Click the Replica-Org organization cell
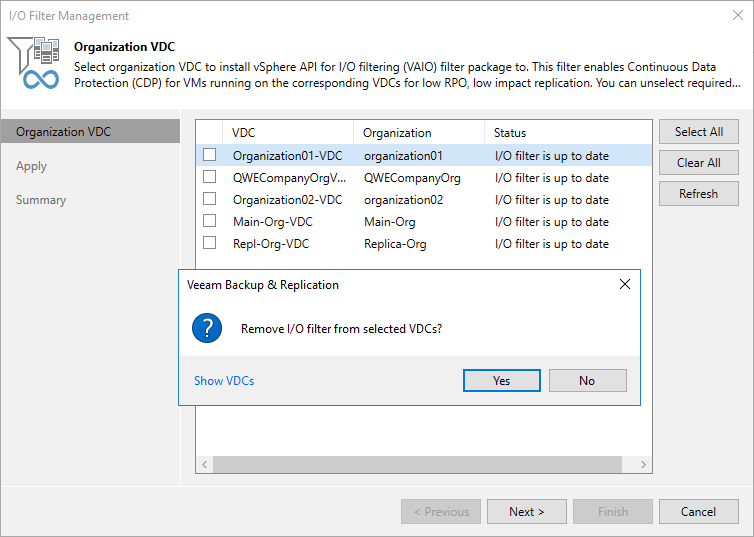754x537 pixels. (x=395, y=244)
